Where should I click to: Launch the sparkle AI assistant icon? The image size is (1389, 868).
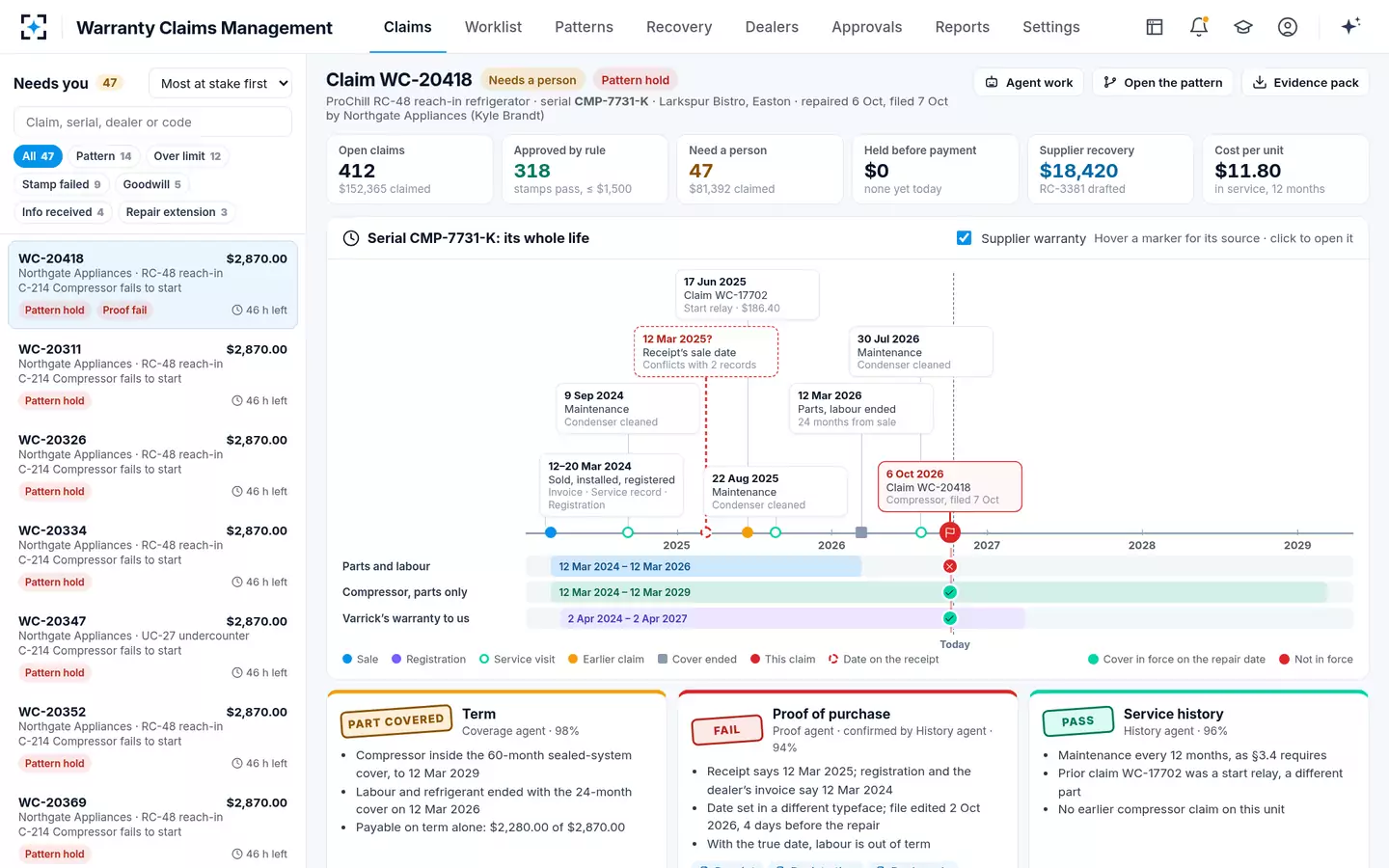tap(1350, 26)
